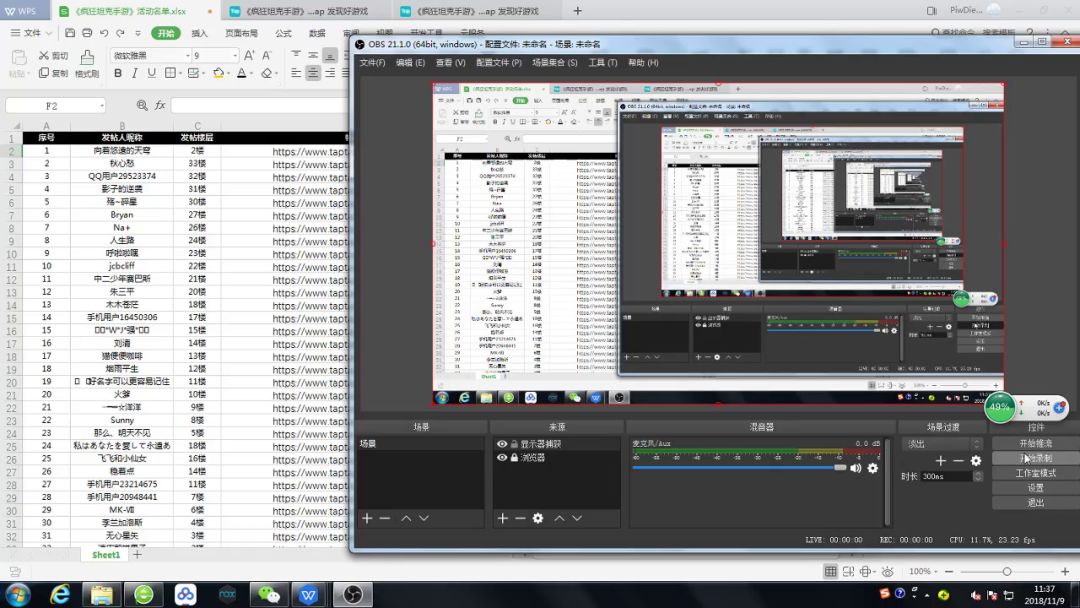1080x608 pixels.
Task: Click the insert function fx icon
Action: pyautogui.click(x=159, y=105)
